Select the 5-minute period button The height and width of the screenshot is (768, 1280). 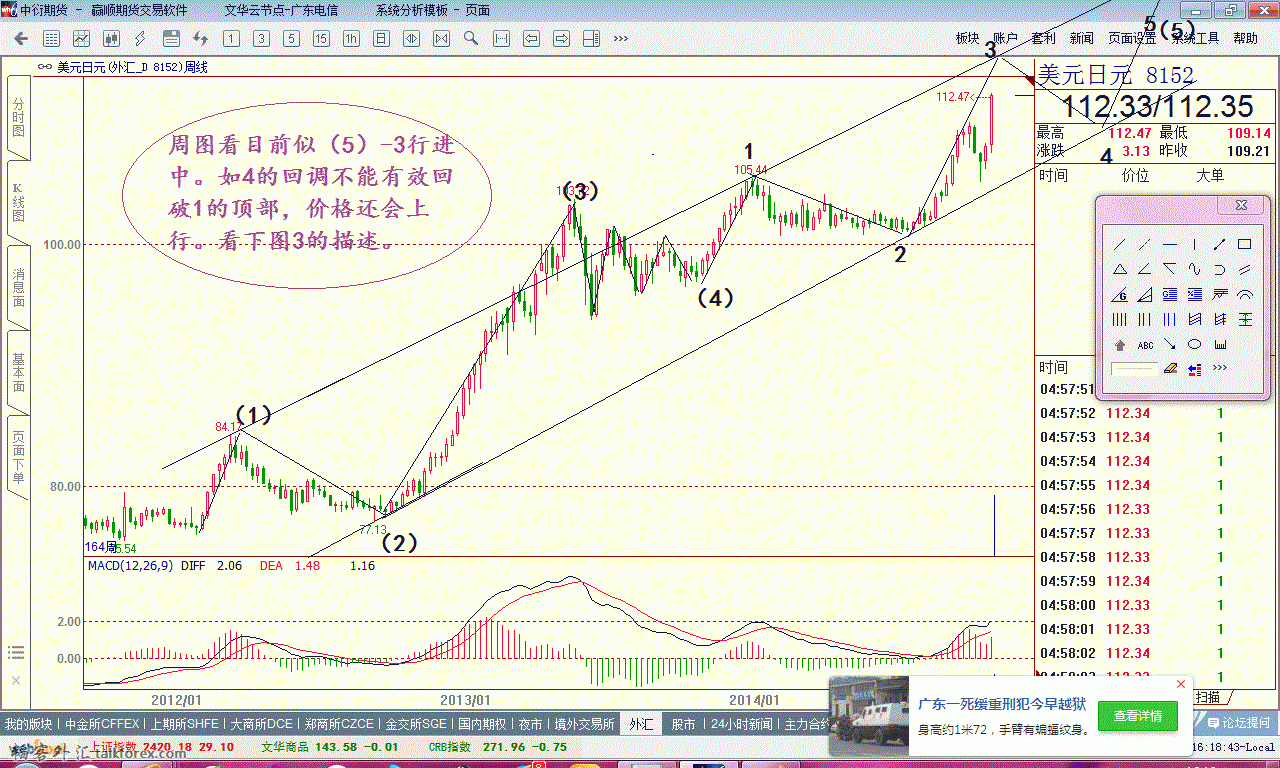point(291,39)
